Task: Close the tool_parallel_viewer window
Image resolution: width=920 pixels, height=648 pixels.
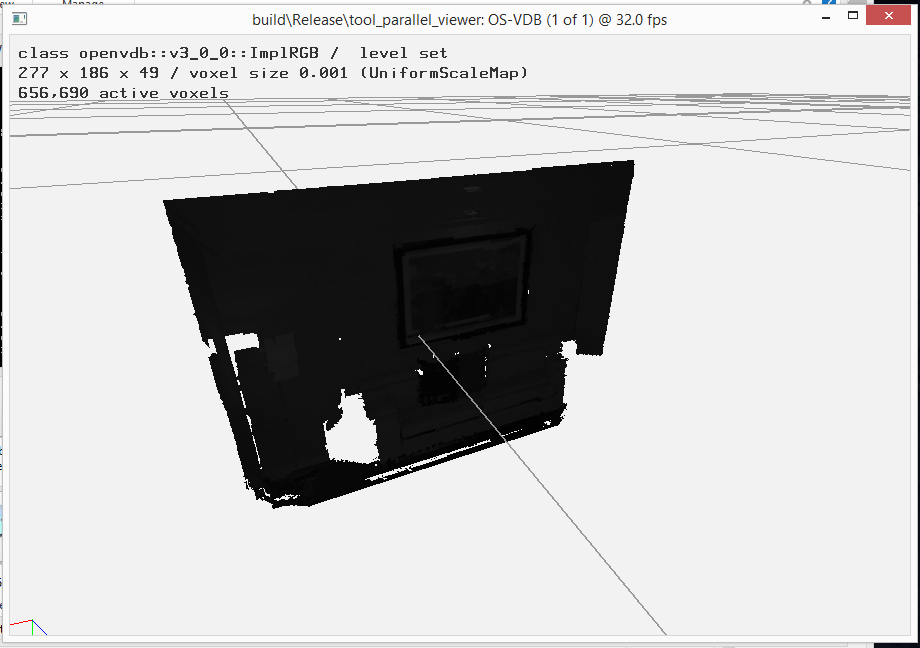Action: pos(888,16)
